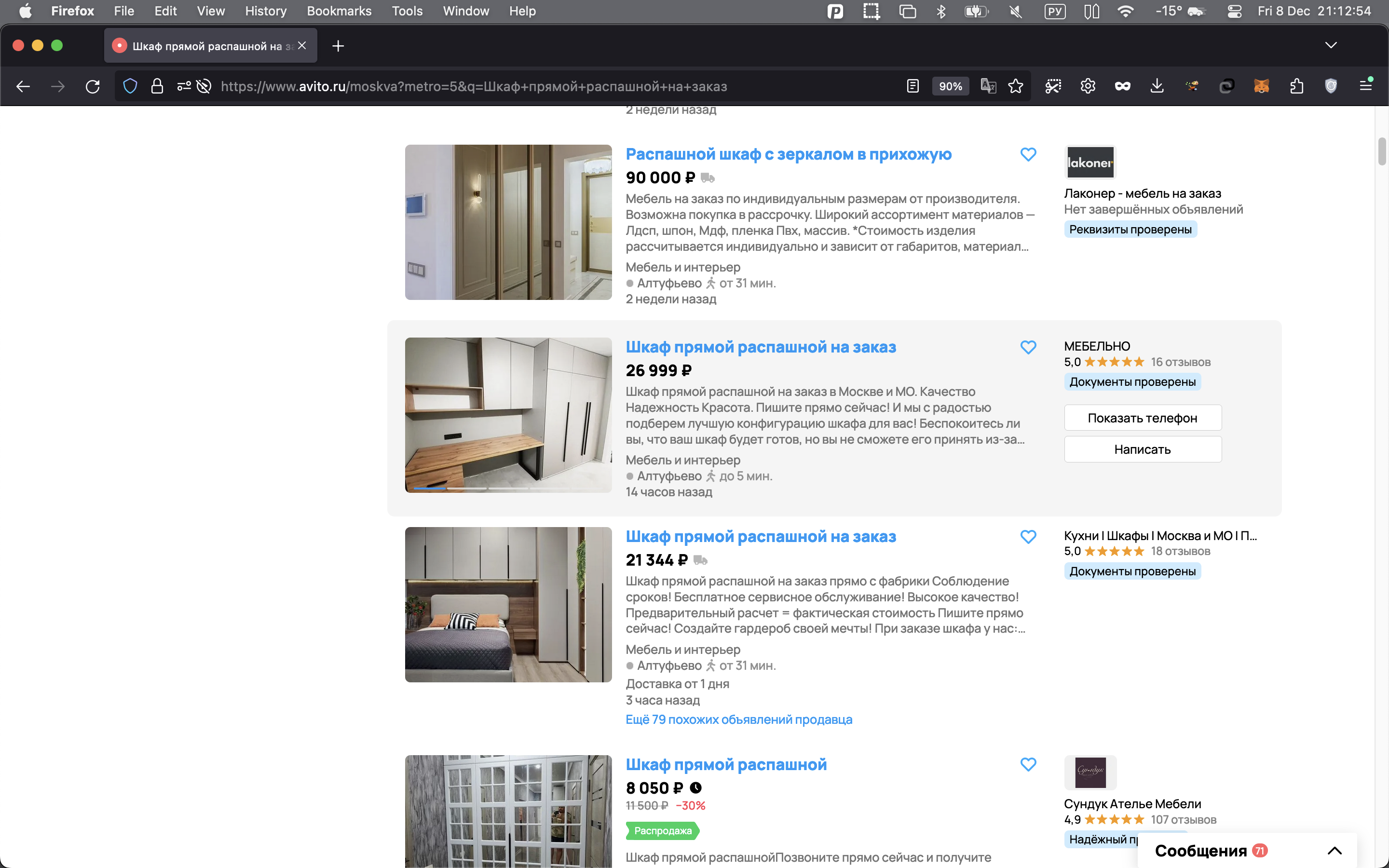The image size is (1389, 868).
Task: Click Показать телефон button
Action: [1142, 418]
